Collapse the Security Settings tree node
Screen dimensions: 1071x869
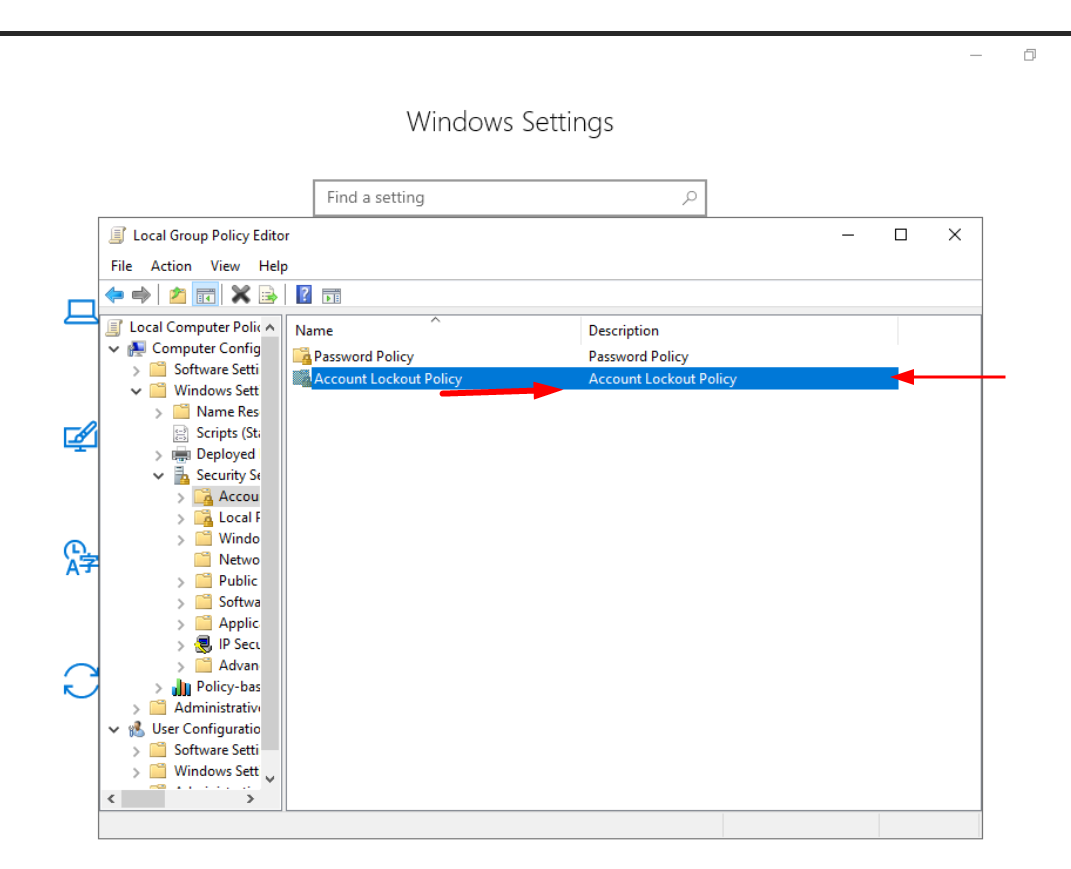159,476
